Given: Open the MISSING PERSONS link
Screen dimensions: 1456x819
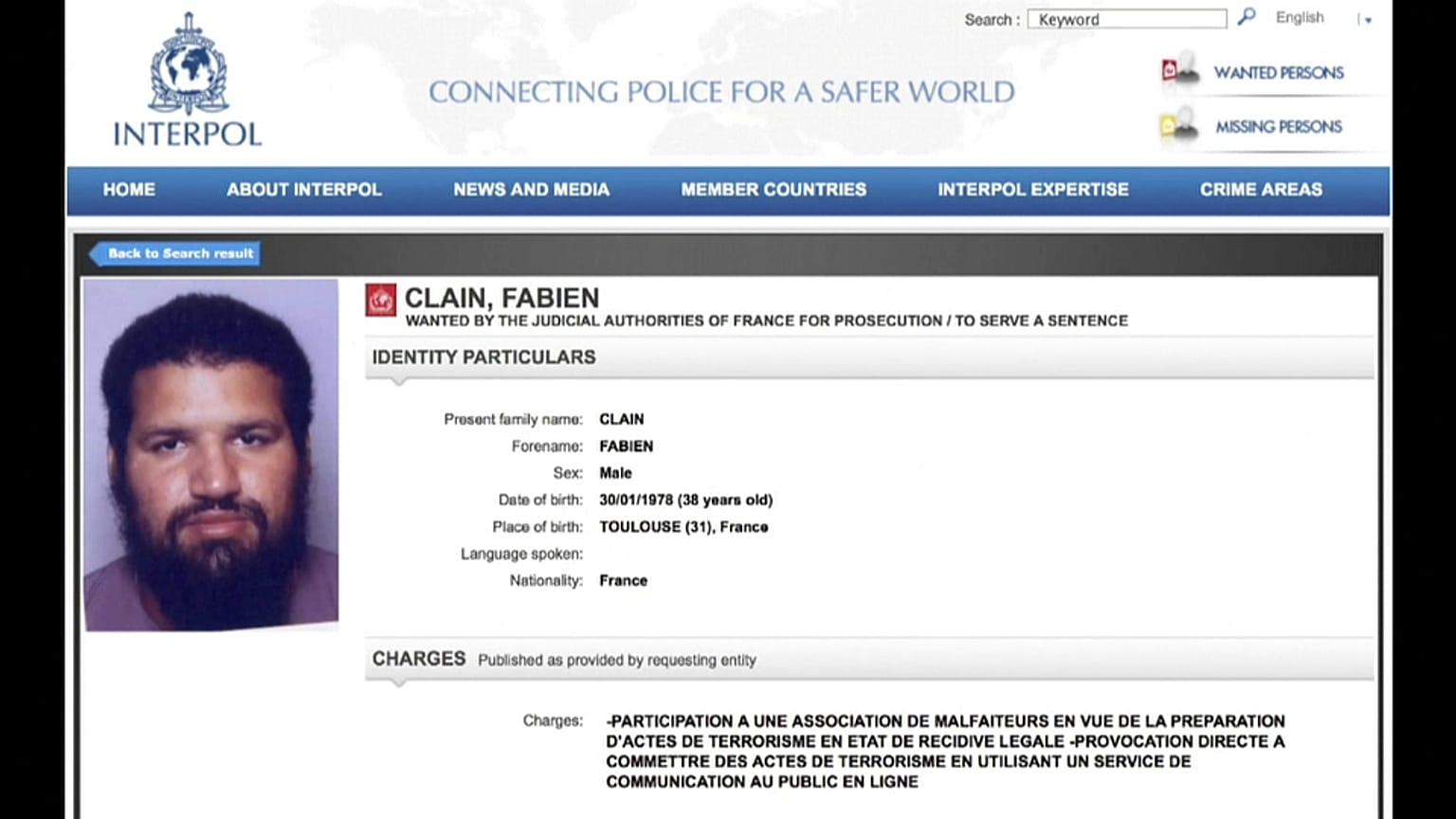Looking at the screenshot, I should pyautogui.click(x=1279, y=127).
